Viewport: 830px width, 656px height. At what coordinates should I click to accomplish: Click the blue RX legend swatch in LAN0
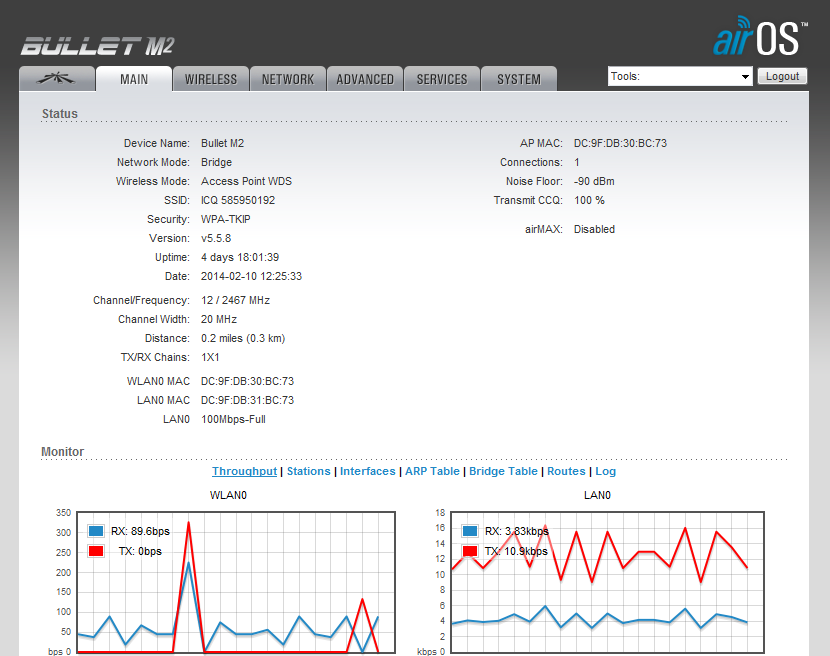point(470,531)
